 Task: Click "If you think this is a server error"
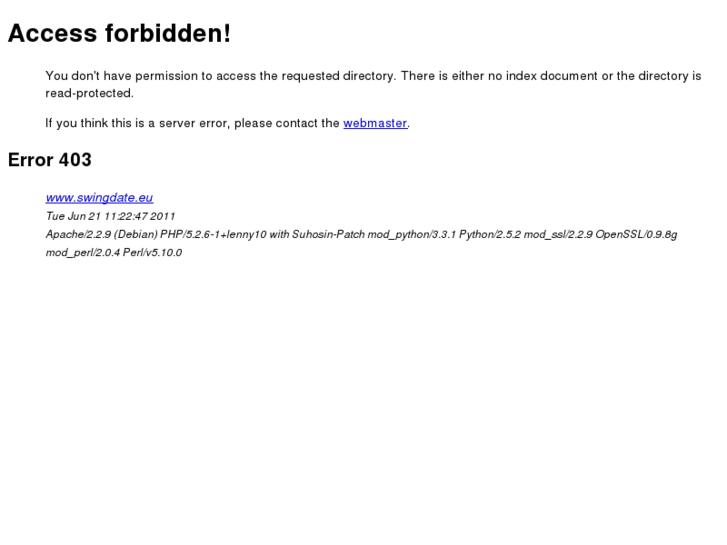coord(138,123)
